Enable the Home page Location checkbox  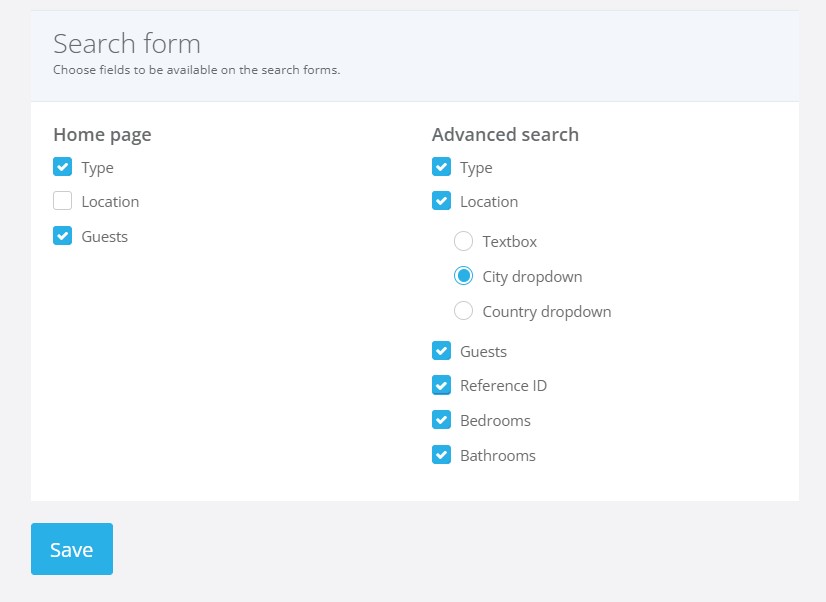[62, 201]
